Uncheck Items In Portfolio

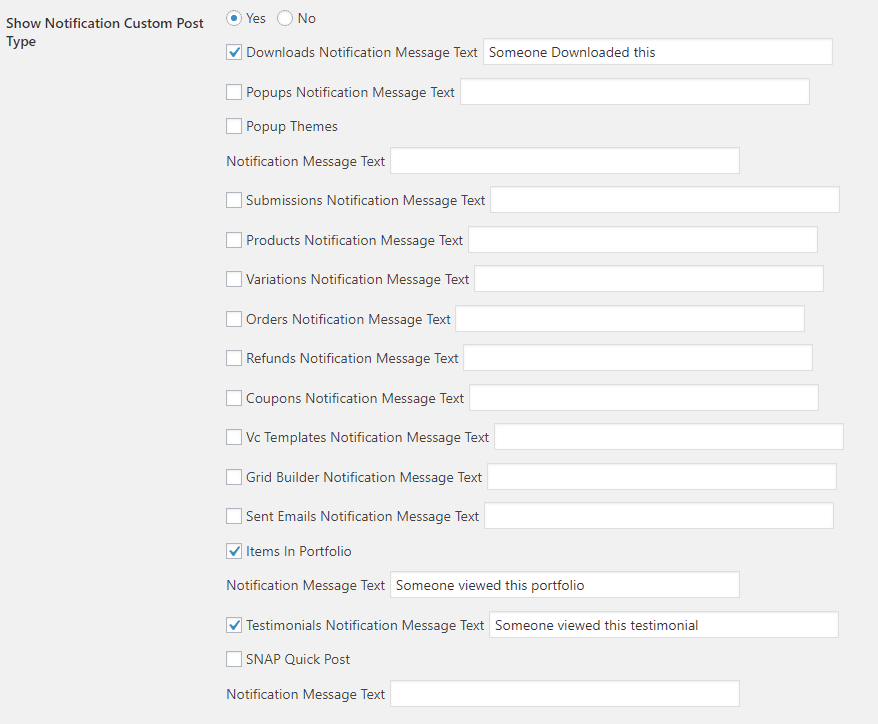(x=234, y=551)
